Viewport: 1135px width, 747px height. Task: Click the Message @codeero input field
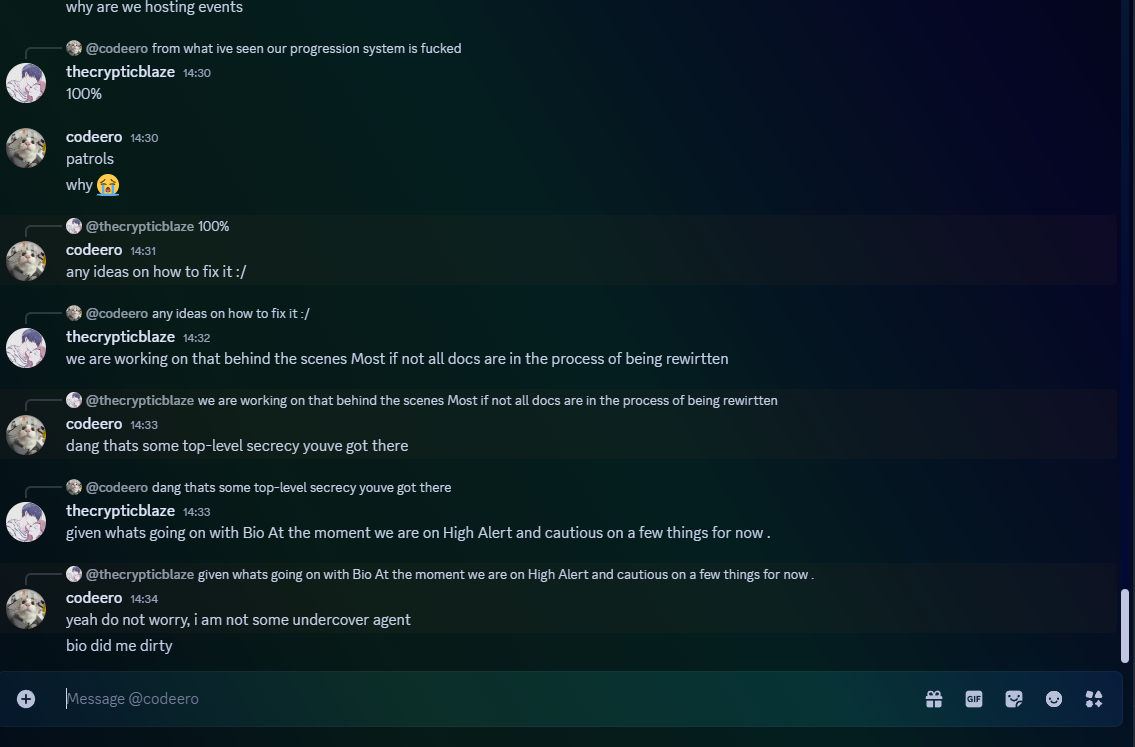(x=485, y=699)
